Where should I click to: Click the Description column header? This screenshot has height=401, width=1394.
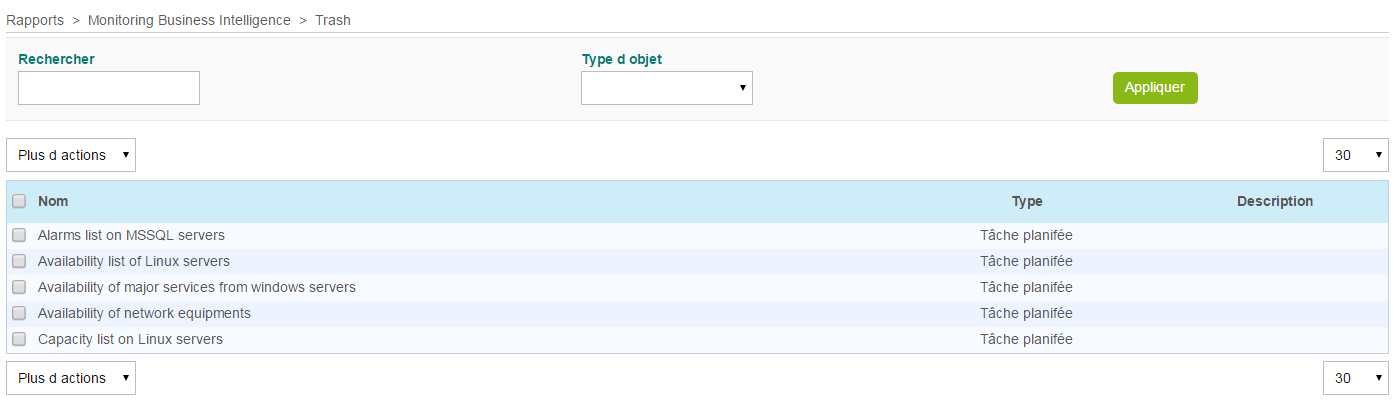[1274, 201]
